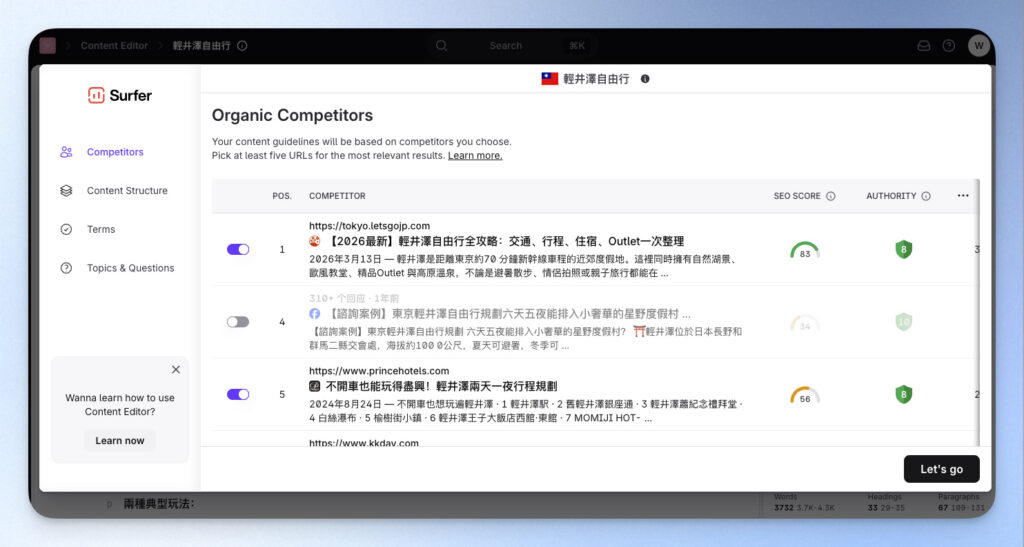Open the help question icon in top bar
The height and width of the screenshot is (547, 1024).
coord(949,46)
